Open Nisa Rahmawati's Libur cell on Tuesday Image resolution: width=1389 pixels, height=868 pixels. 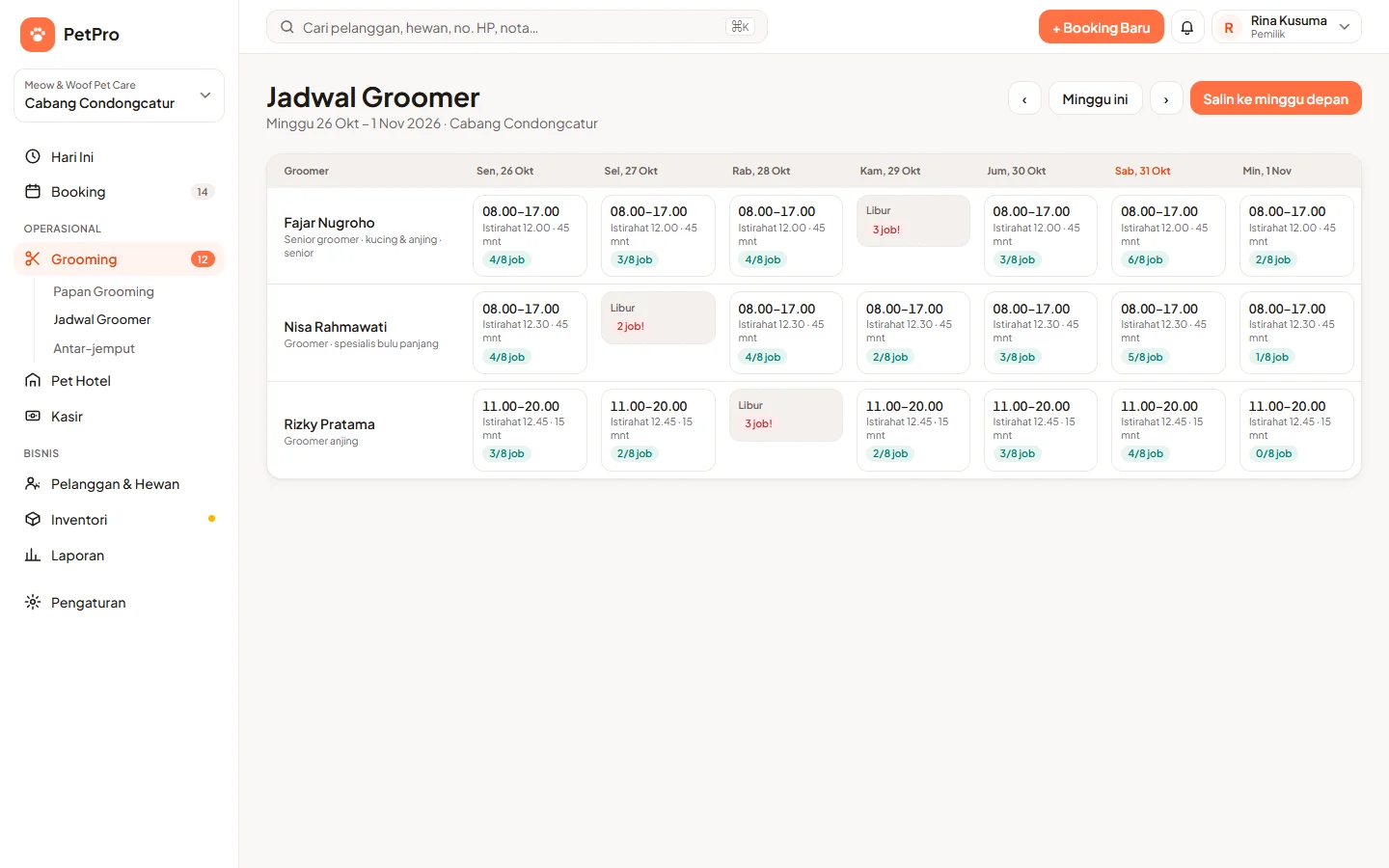tap(658, 317)
